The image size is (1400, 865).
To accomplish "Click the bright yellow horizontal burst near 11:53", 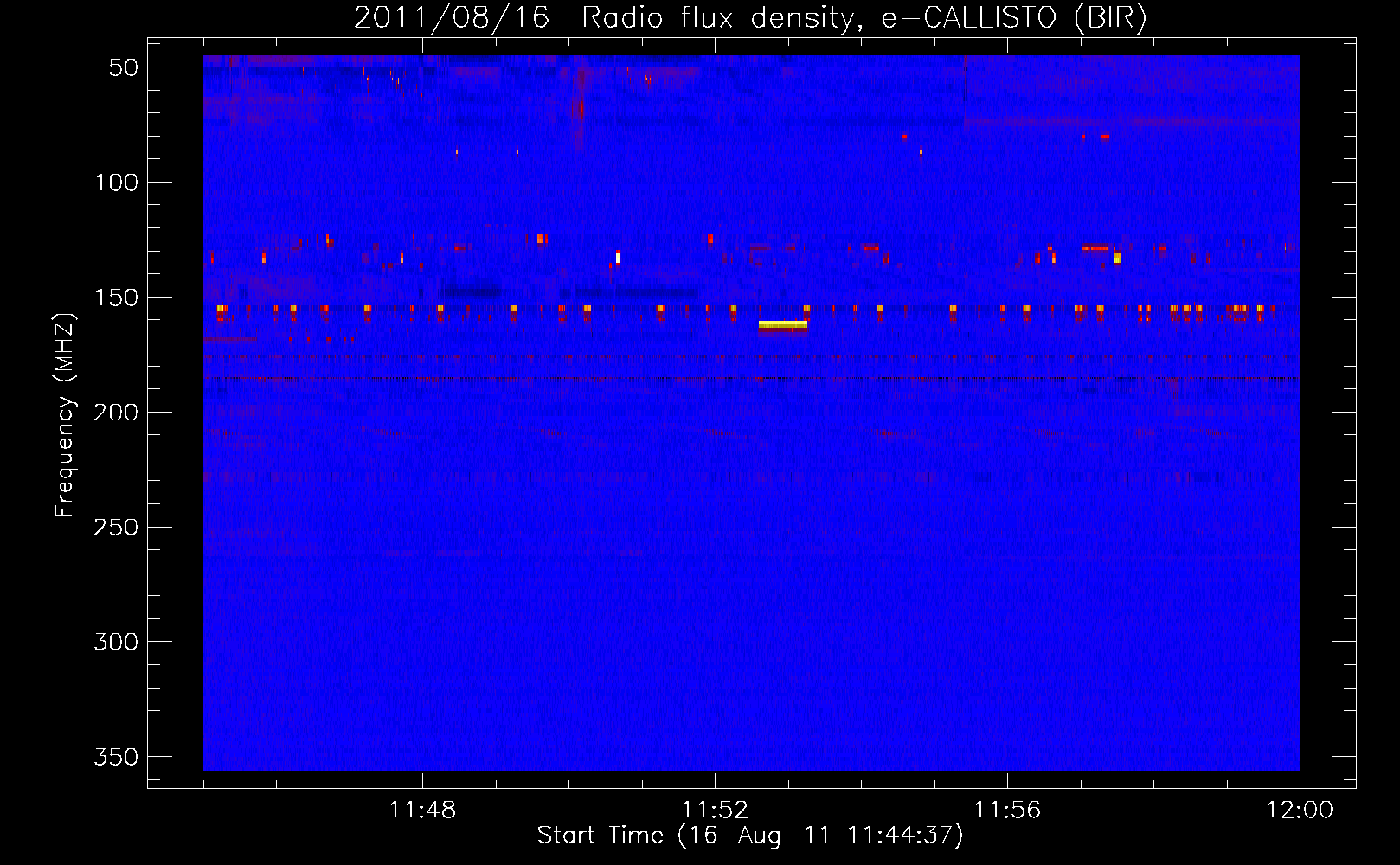I will click(783, 325).
